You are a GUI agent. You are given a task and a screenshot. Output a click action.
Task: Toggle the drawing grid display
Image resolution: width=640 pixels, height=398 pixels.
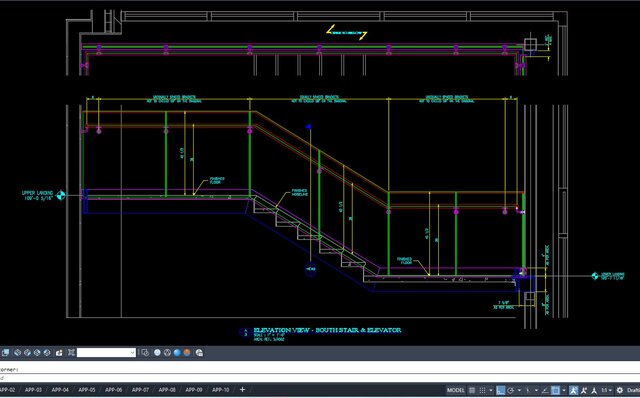pos(472,390)
